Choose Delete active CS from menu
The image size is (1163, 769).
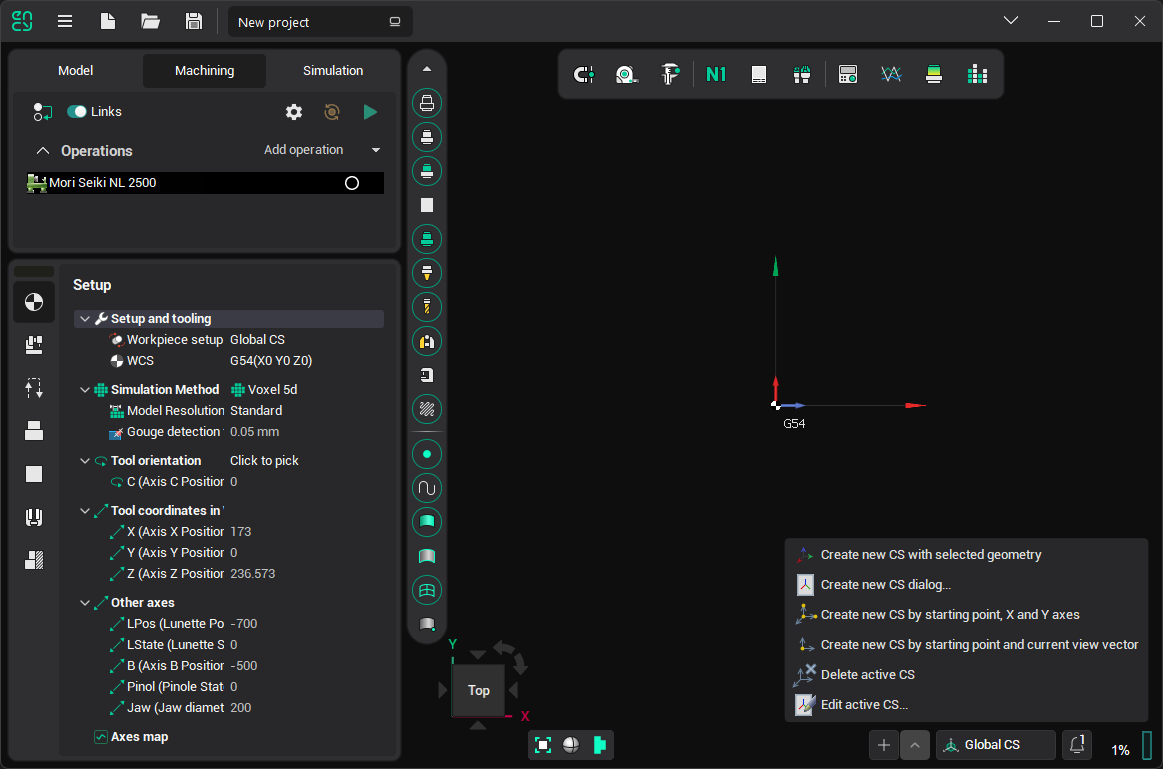tap(867, 675)
